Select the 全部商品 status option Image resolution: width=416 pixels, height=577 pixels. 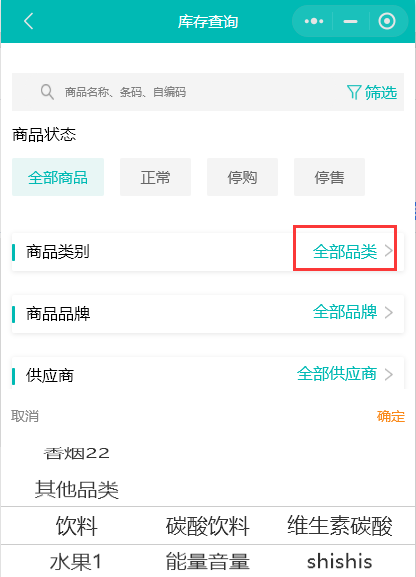pos(58,177)
